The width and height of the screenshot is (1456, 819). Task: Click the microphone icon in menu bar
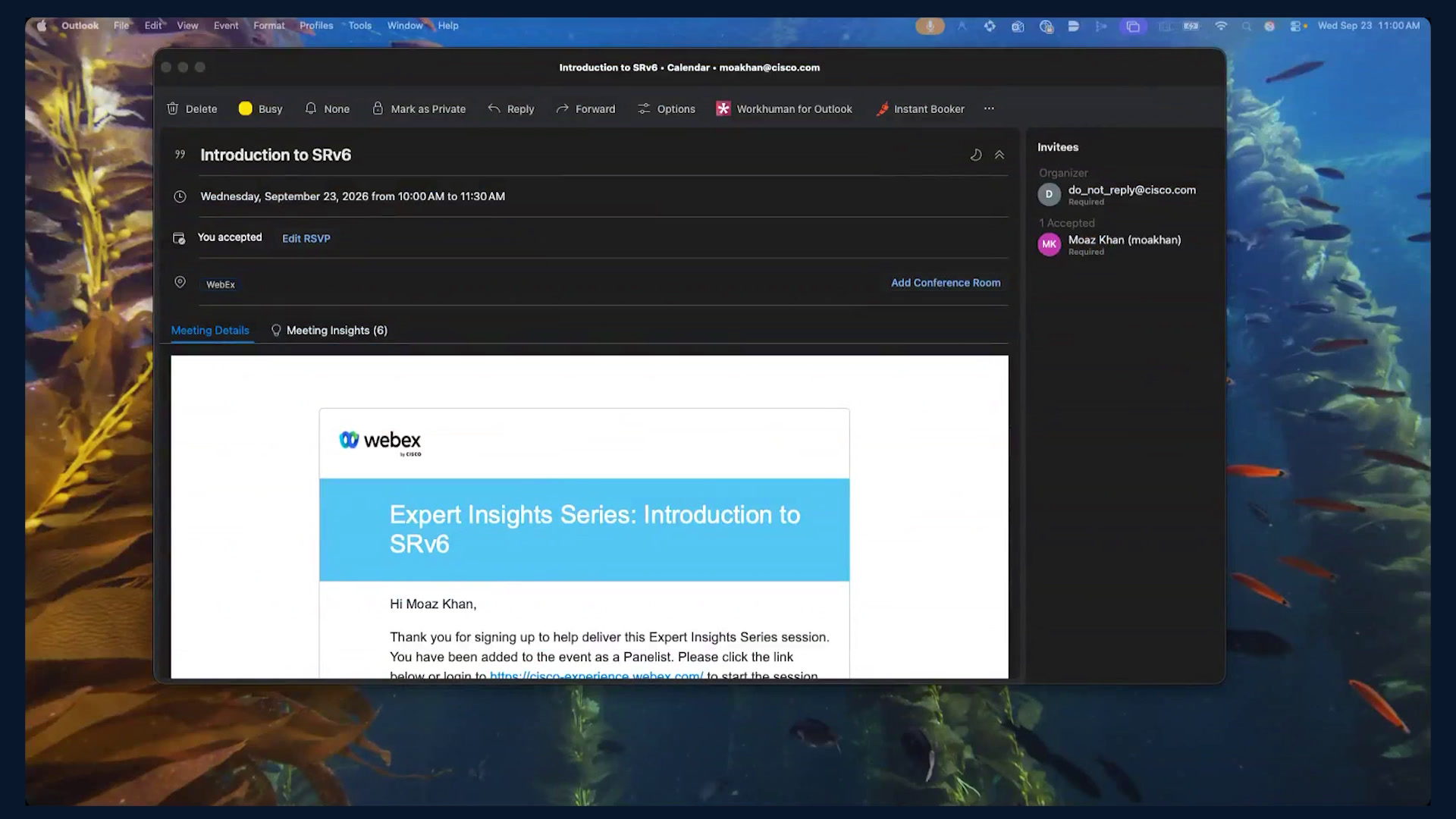point(930,26)
